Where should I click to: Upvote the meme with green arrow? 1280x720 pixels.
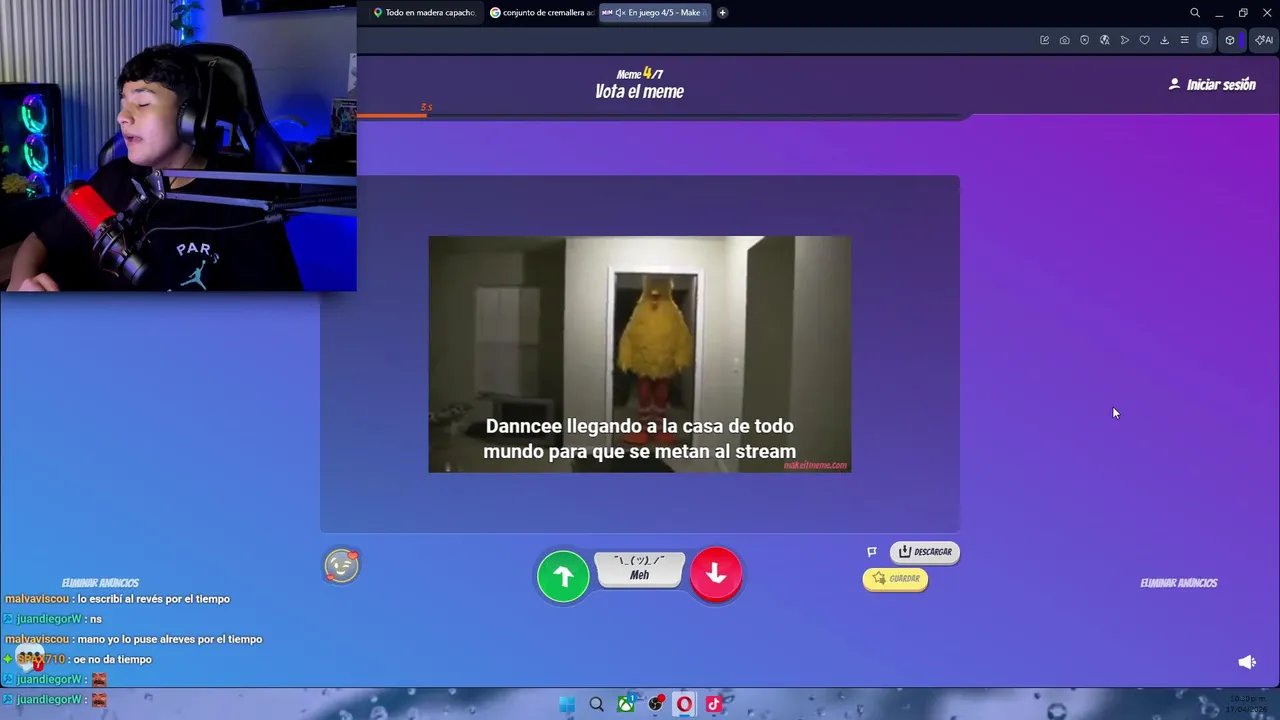pyautogui.click(x=563, y=576)
